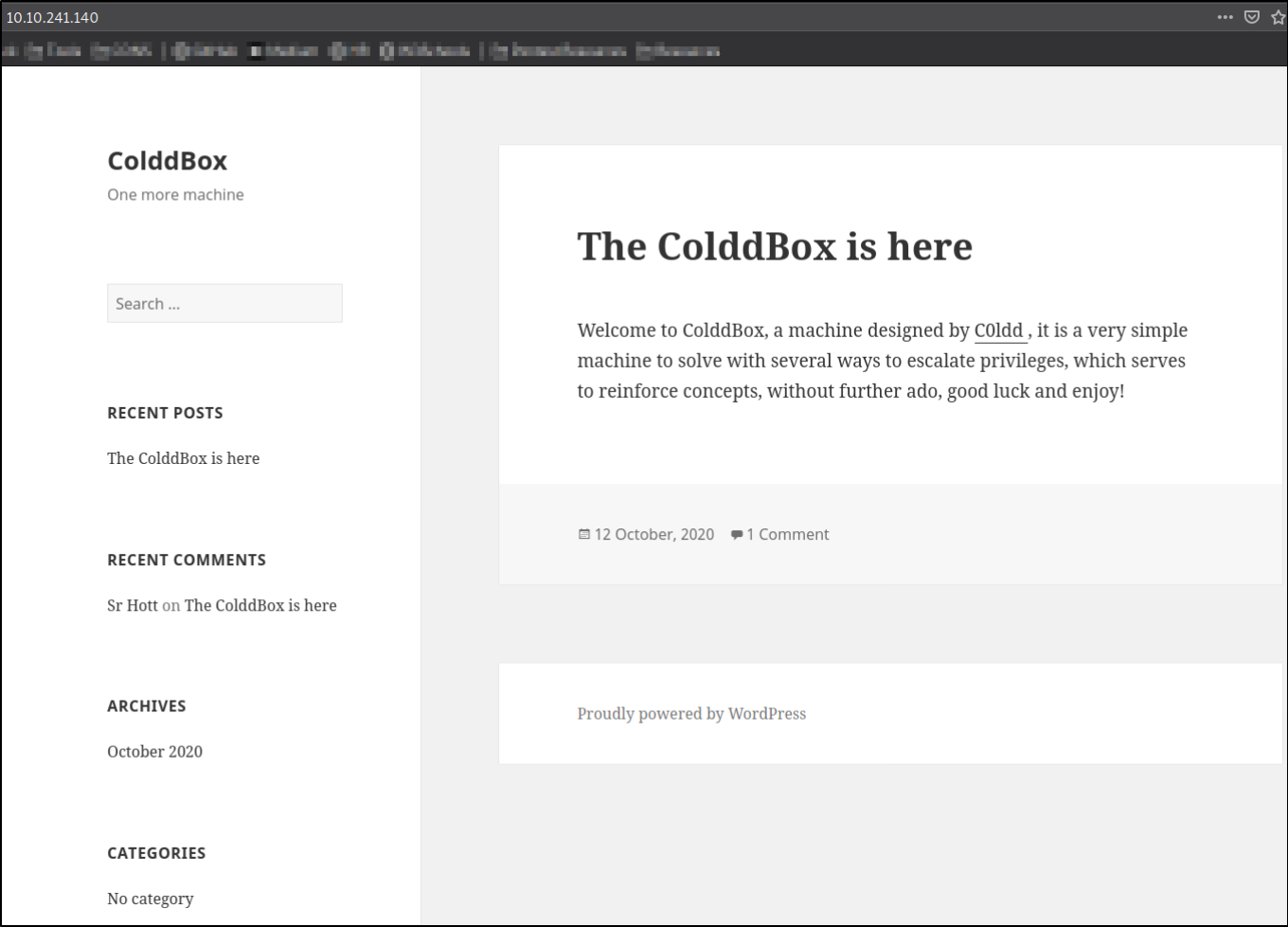Click the RECENT POSTS heading
1288x927 pixels.
(x=165, y=413)
